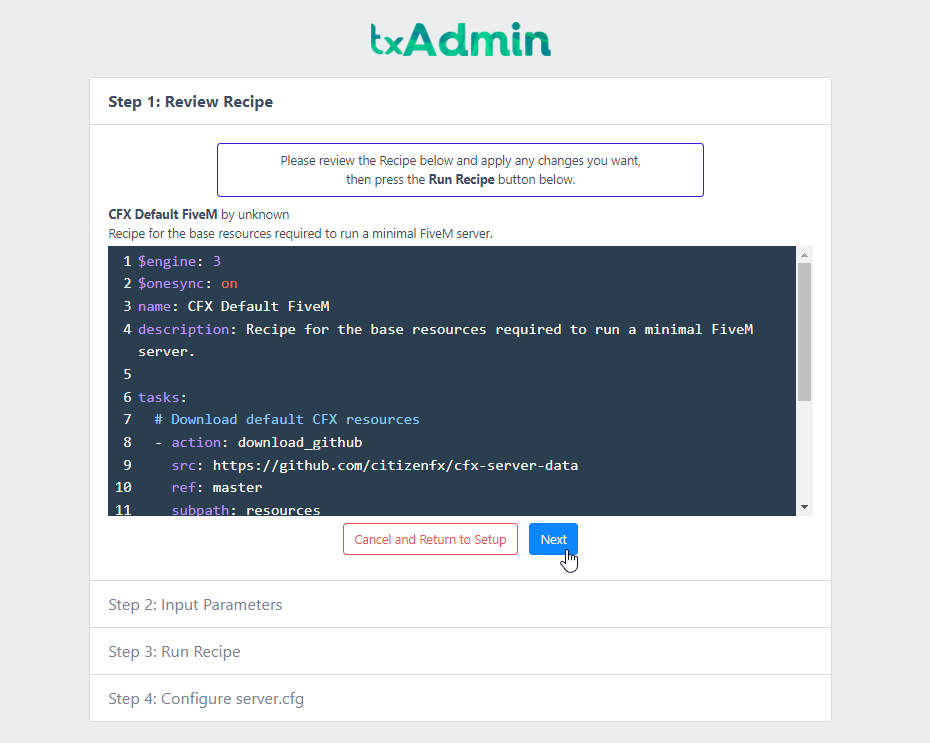930x743 pixels.
Task: Click the recipe editor scrollbar down arrow
Action: click(804, 507)
